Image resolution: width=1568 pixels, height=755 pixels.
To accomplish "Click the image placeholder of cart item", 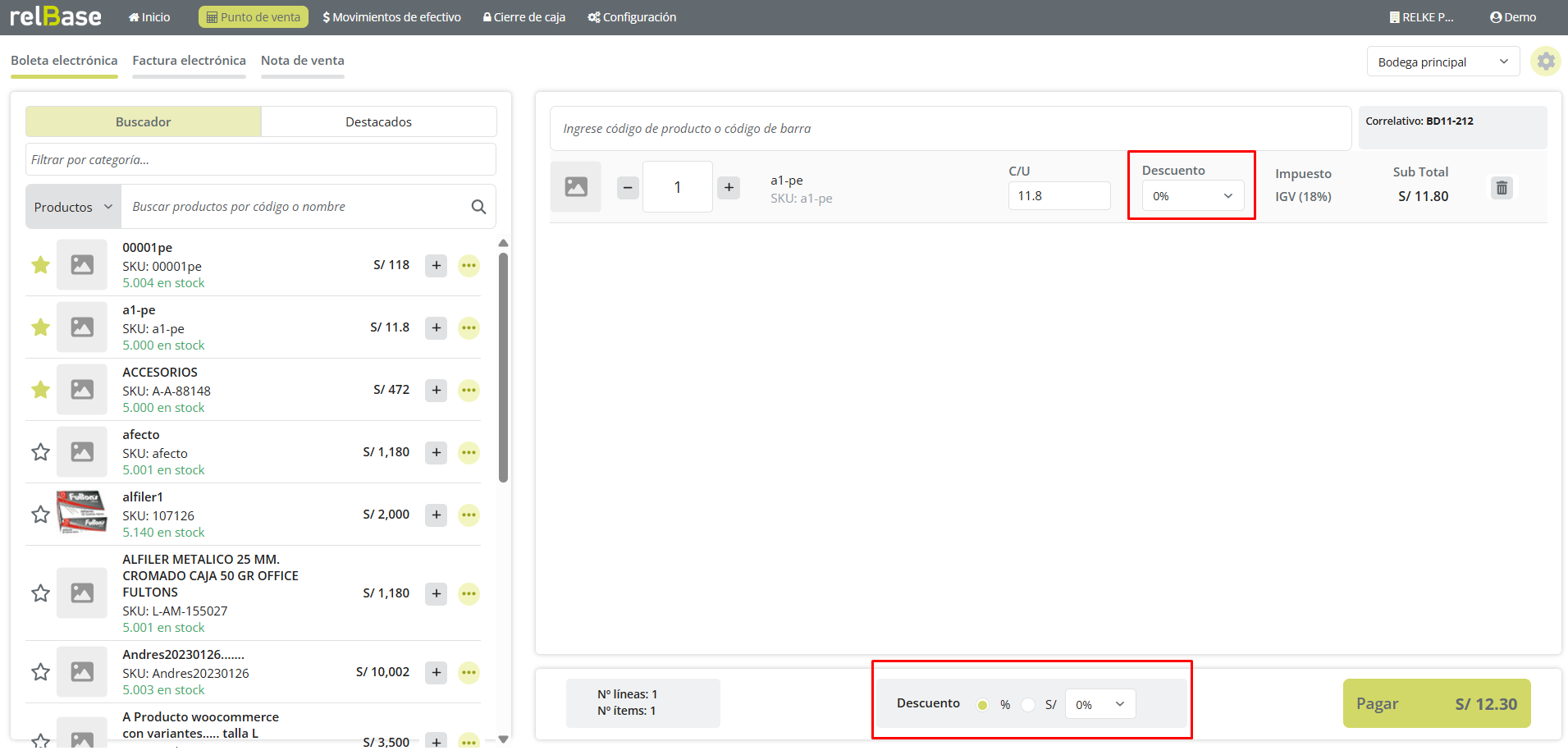I will click(x=576, y=187).
